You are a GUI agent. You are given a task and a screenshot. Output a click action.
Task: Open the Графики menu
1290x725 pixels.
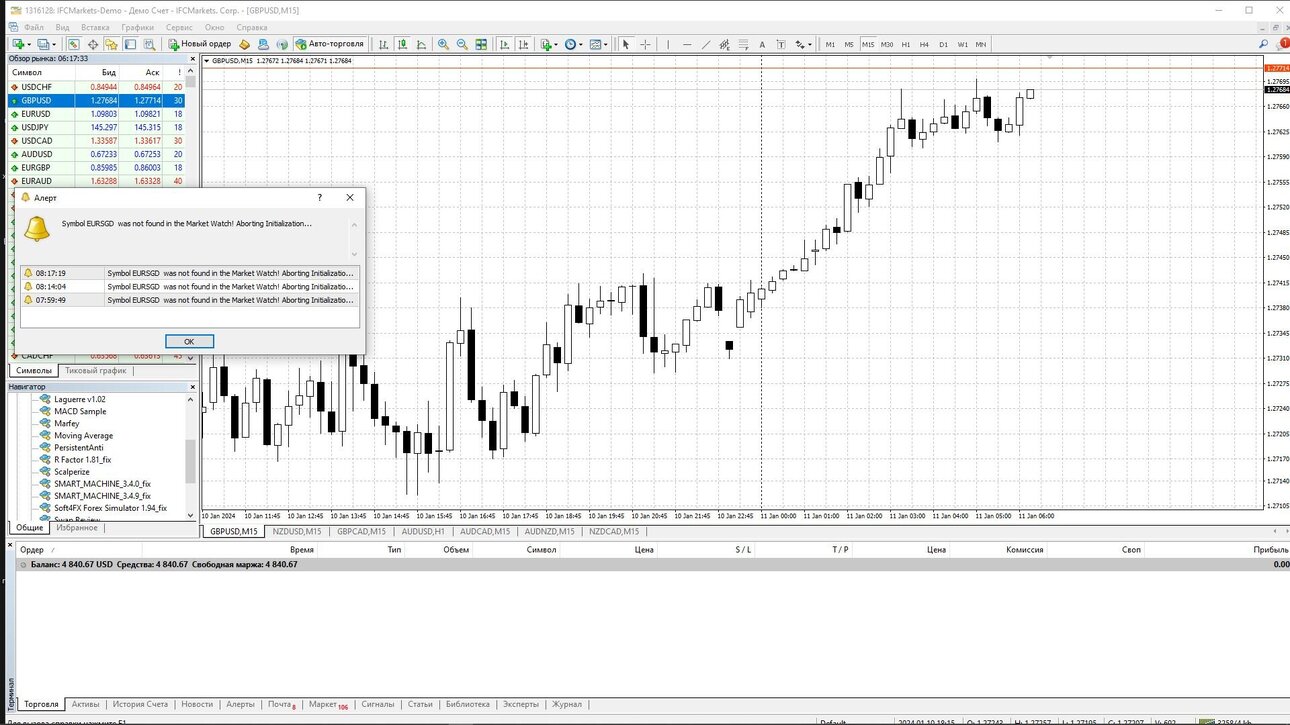click(138, 27)
